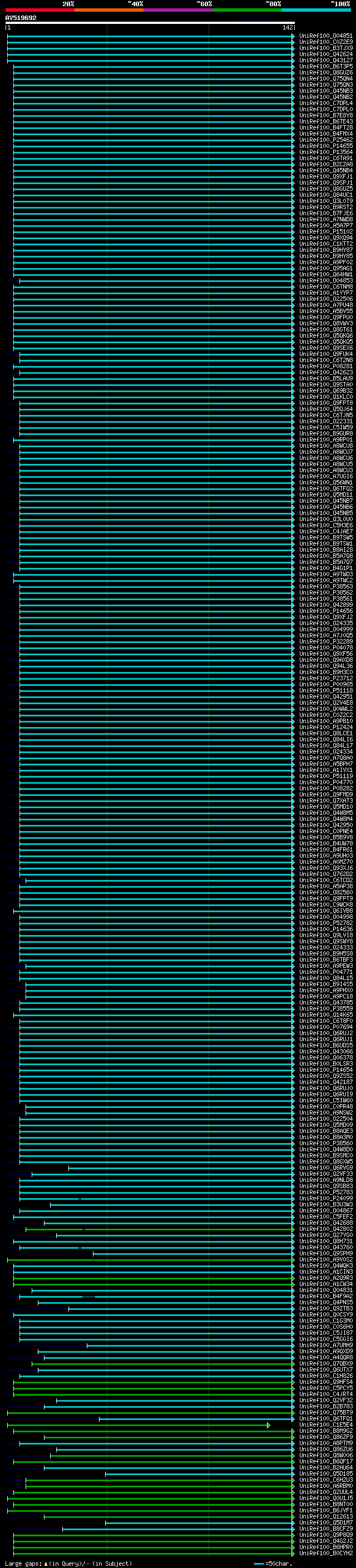Open hit UniRef100_O42624
356x1568 pixels.
325,54
